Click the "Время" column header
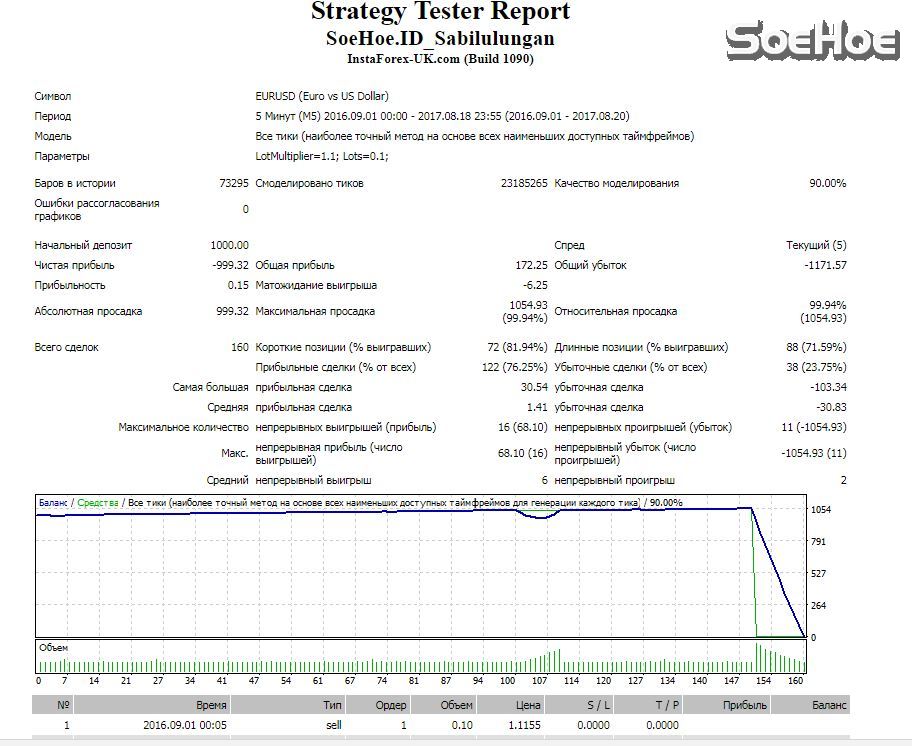This screenshot has height=746, width=912. click(211, 705)
